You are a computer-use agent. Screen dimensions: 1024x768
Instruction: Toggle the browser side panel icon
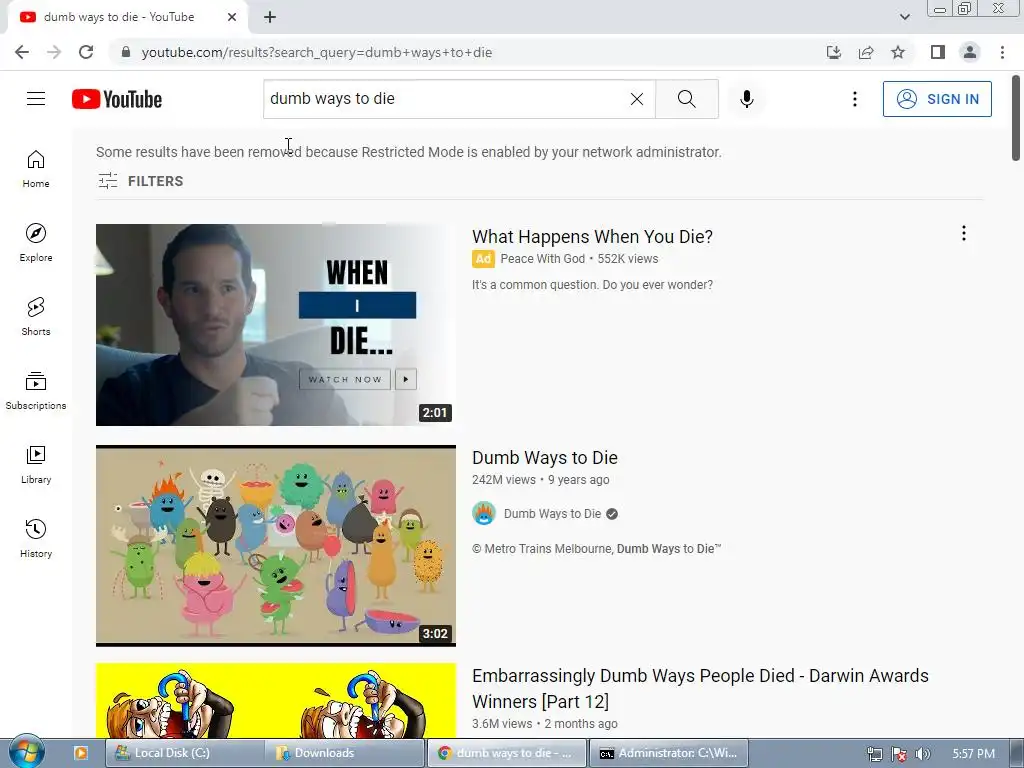938,52
